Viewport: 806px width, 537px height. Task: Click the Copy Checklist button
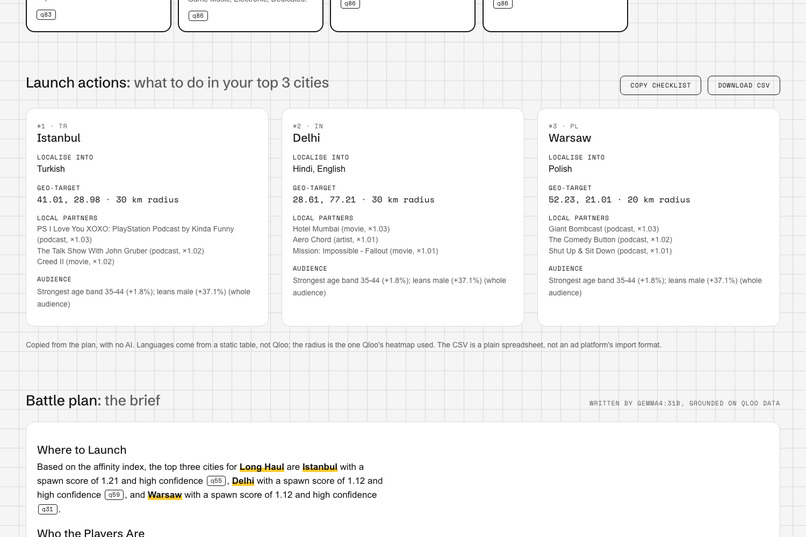point(660,85)
